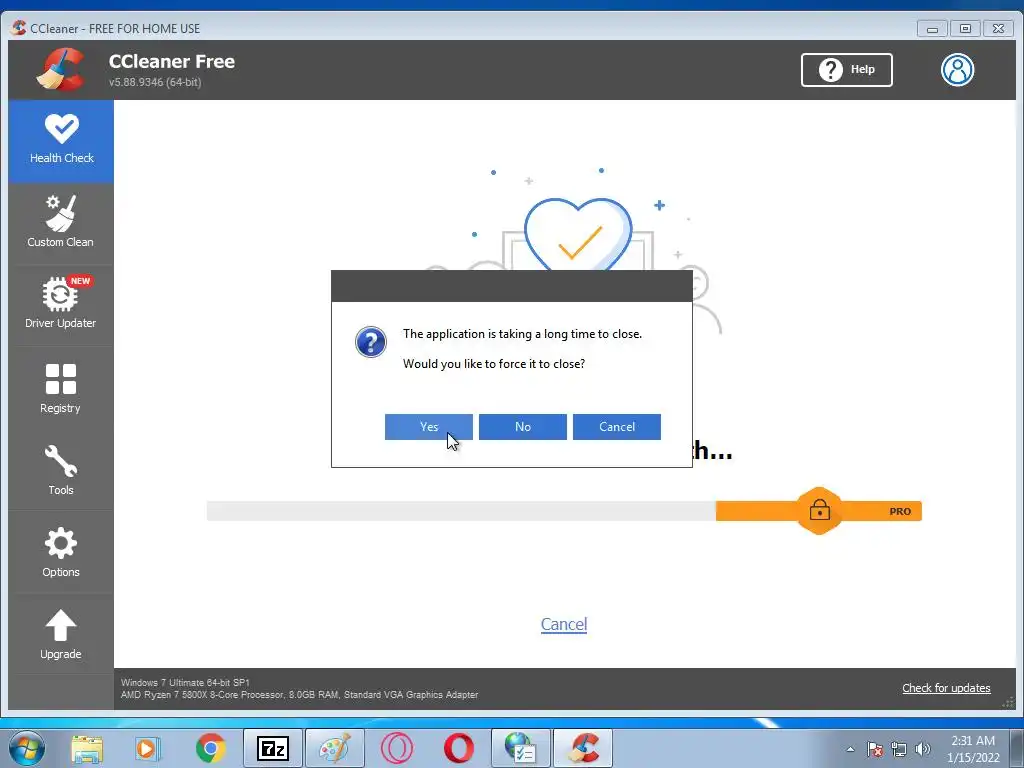Click the CCleaner Free title text

pos(172,61)
